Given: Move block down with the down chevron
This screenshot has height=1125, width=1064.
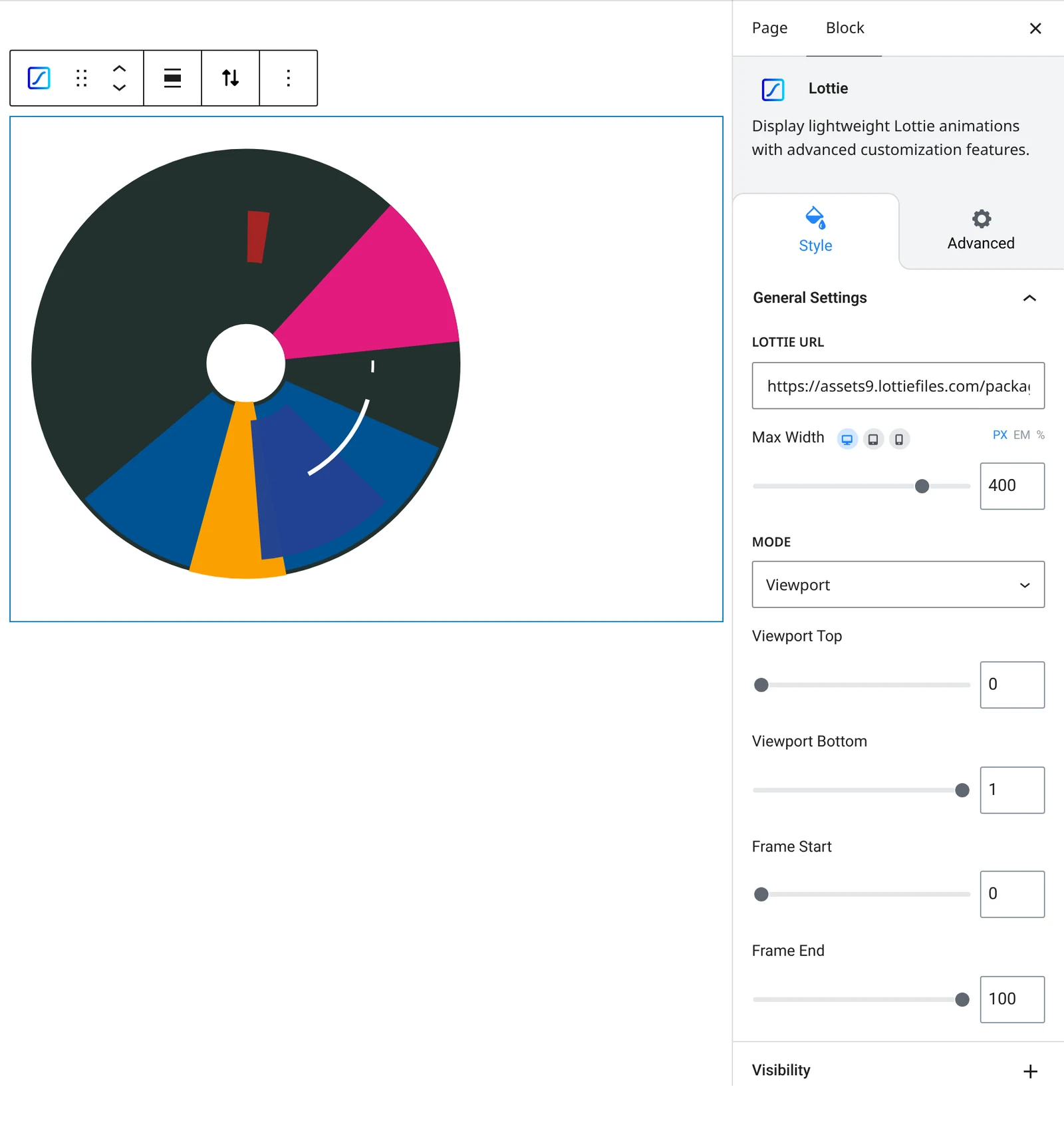Looking at the screenshot, I should click(119, 88).
